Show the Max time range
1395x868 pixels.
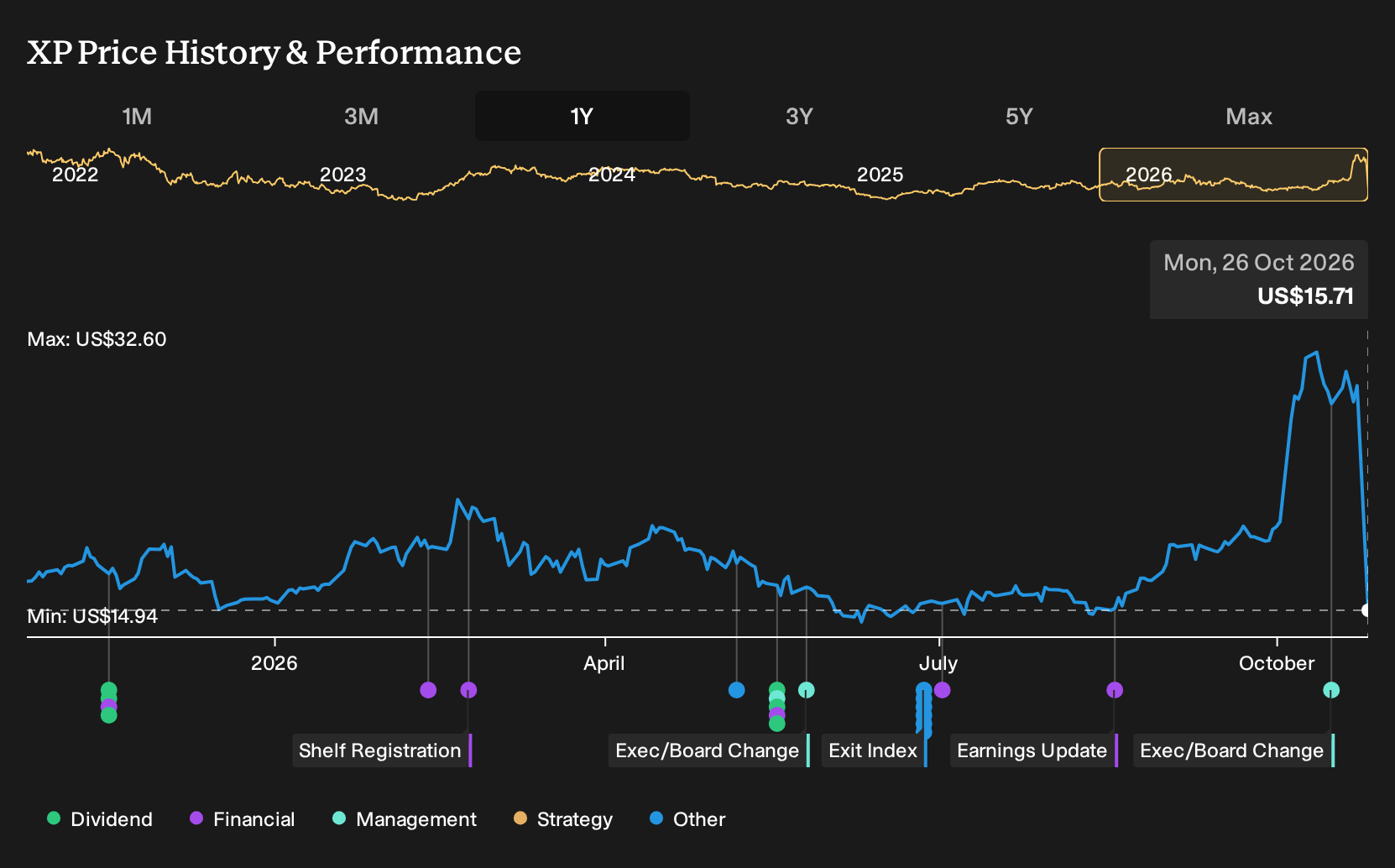pos(1249,116)
